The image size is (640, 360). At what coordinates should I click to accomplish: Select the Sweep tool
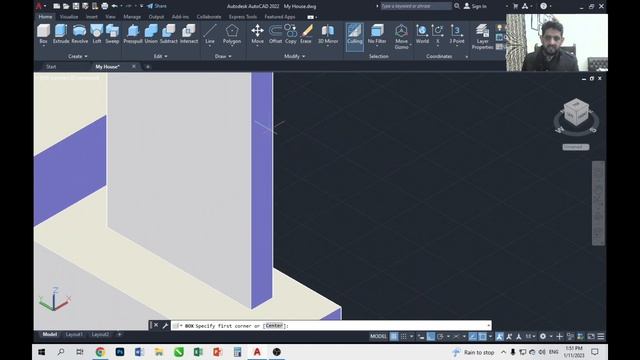(x=112, y=34)
